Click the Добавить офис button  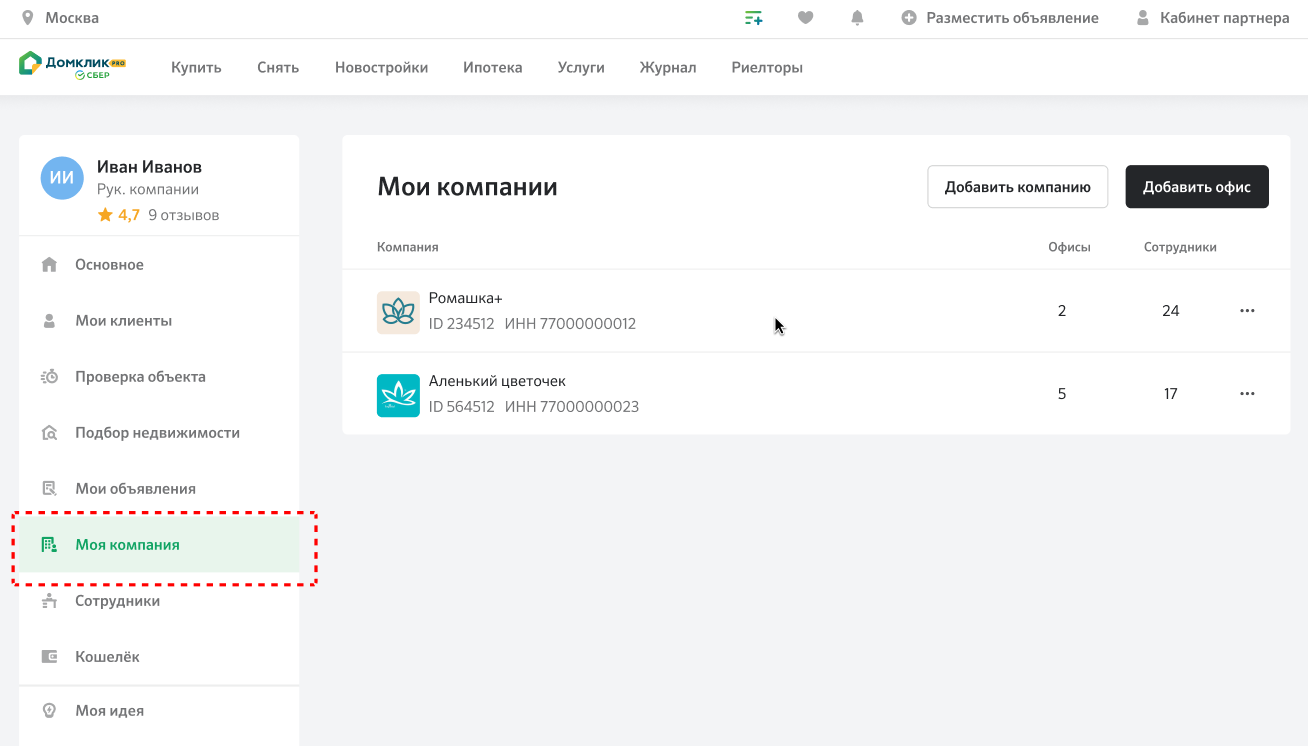[x=1197, y=187]
